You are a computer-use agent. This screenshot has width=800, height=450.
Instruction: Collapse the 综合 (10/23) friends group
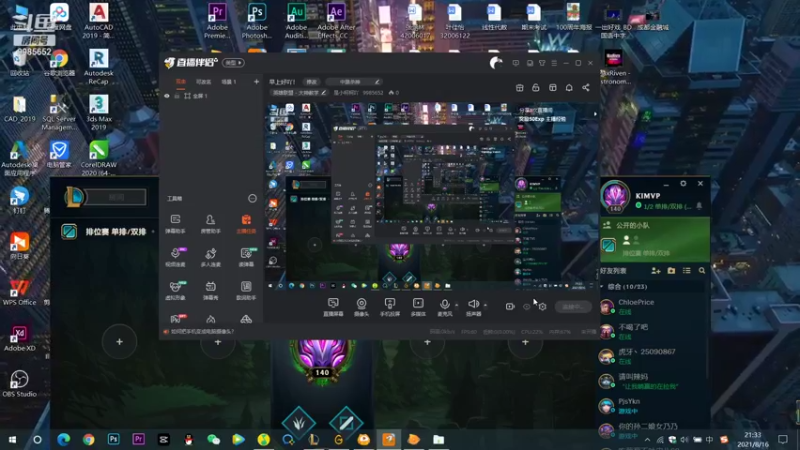[x=603, y=287]
